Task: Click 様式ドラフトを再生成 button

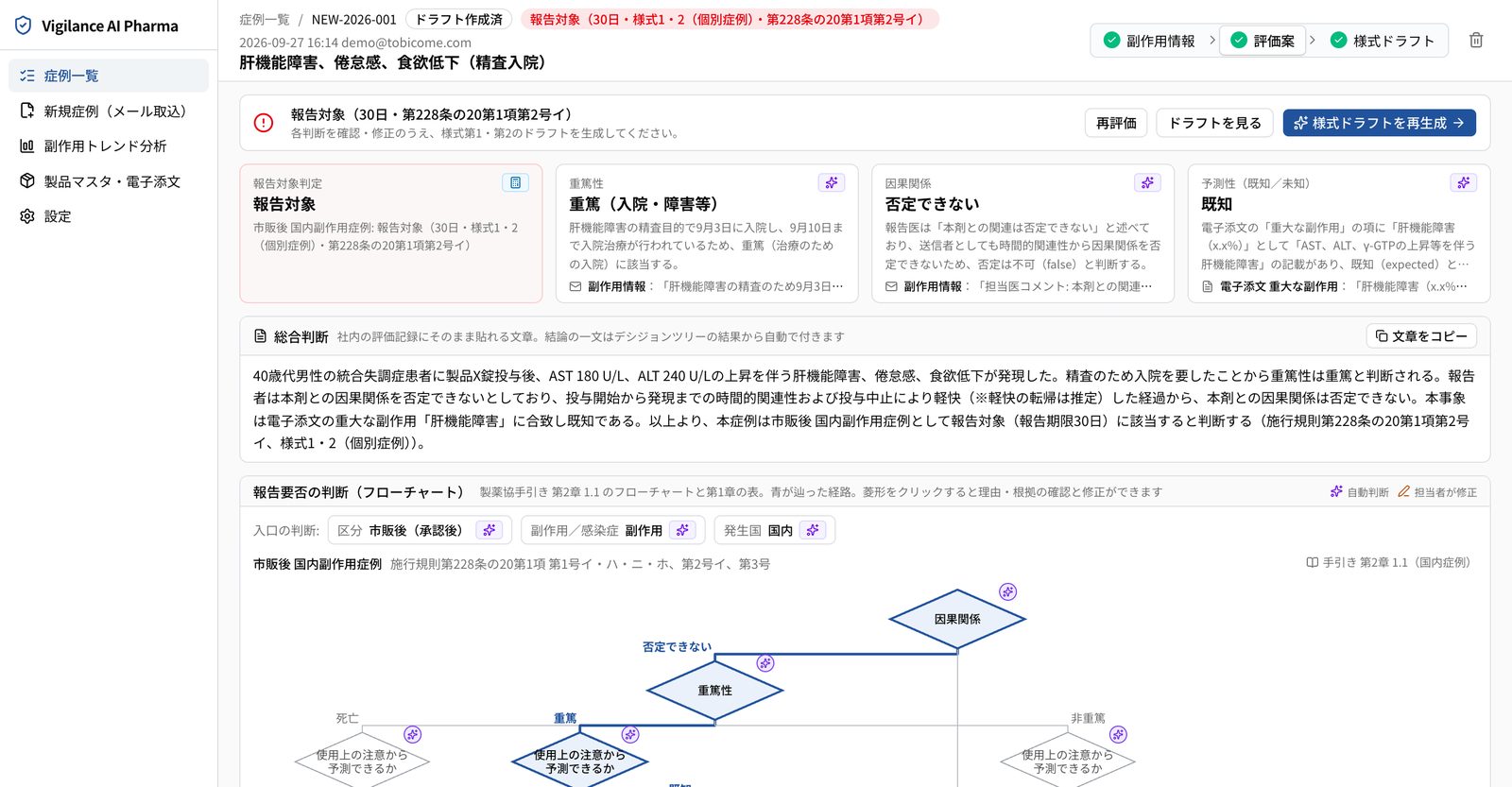Action: 1379,123
